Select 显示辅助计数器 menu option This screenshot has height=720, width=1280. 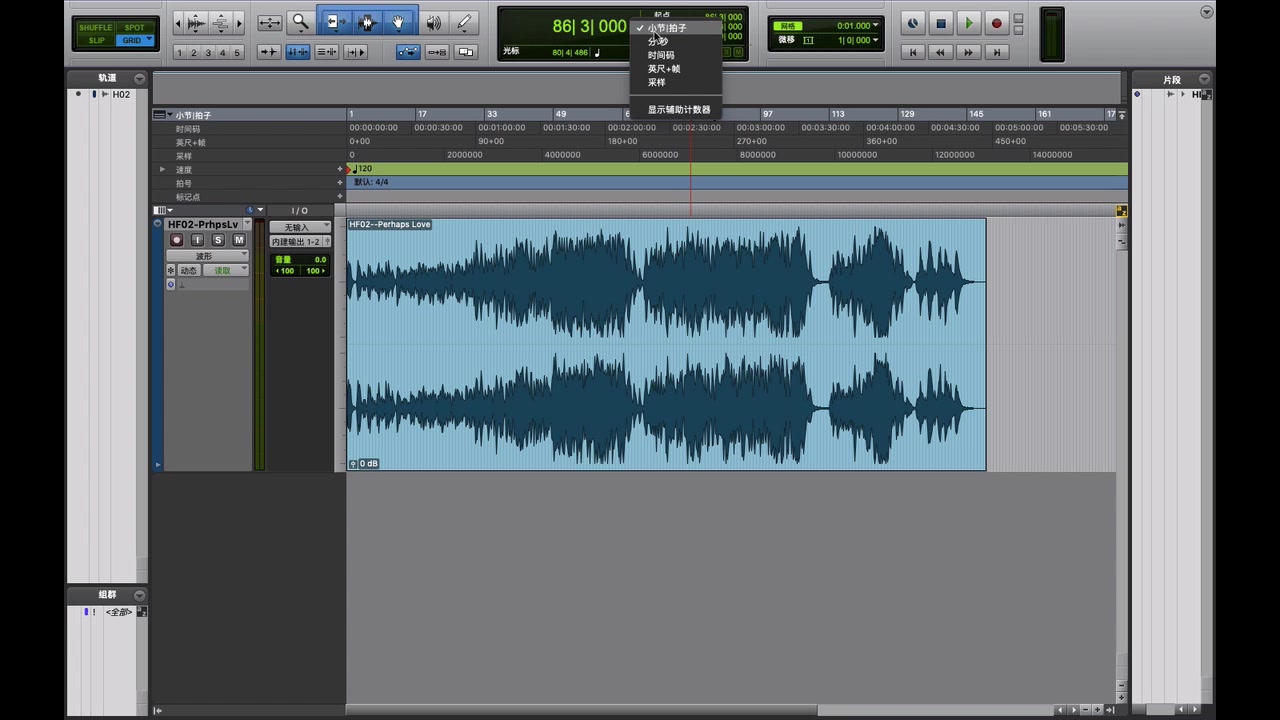[x=675, y=109]
